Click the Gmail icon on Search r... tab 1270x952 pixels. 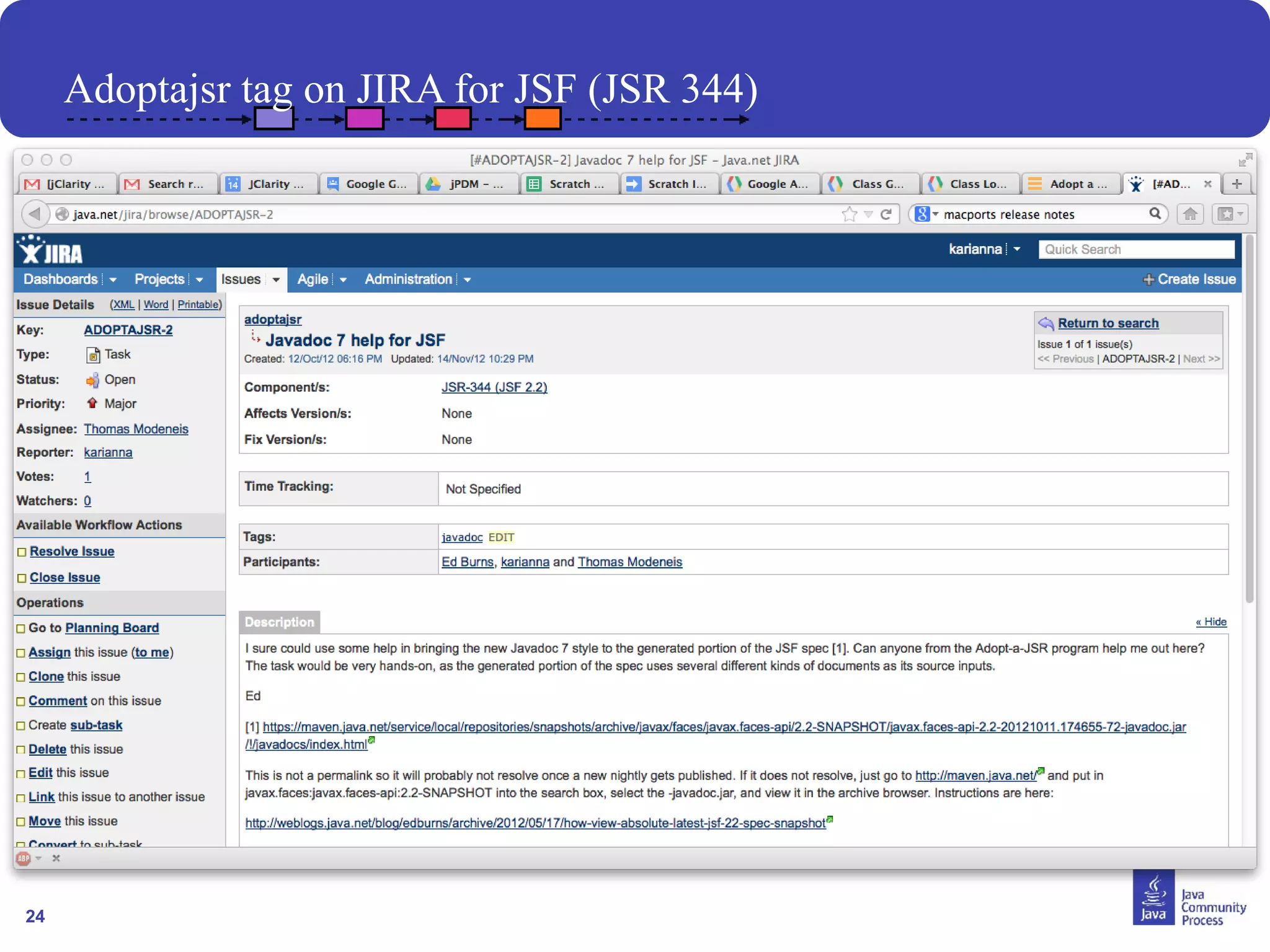tap(132, 184)
